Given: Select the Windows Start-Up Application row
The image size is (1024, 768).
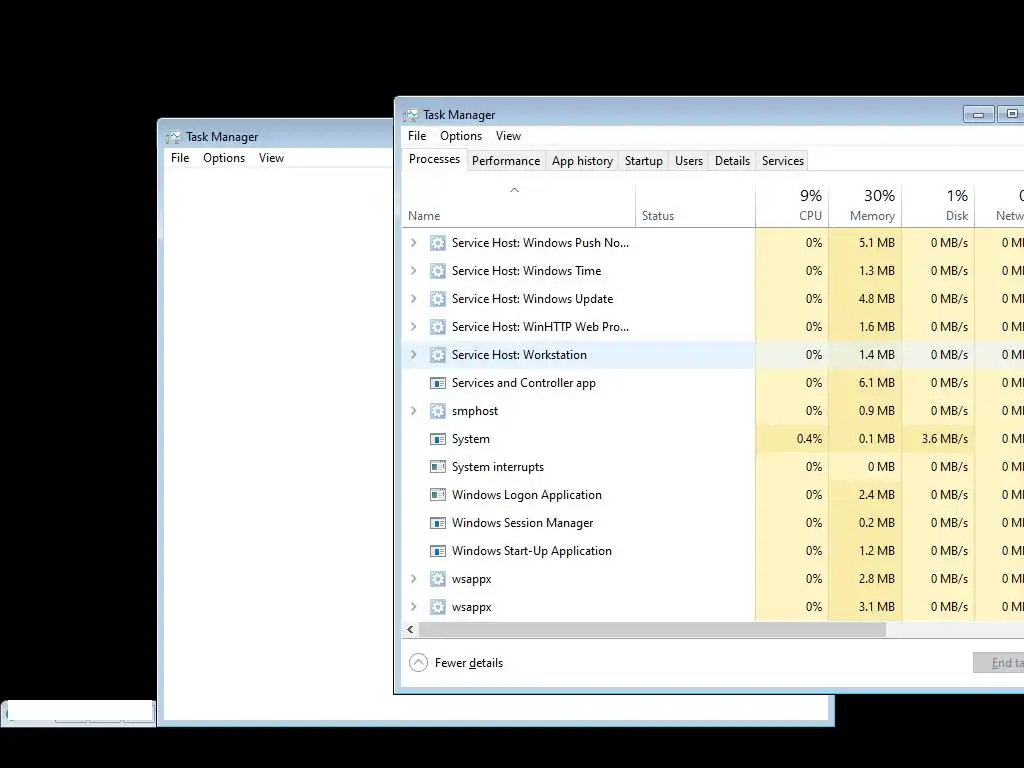Looking at the screenshot, I should click(x=713, y=551).
